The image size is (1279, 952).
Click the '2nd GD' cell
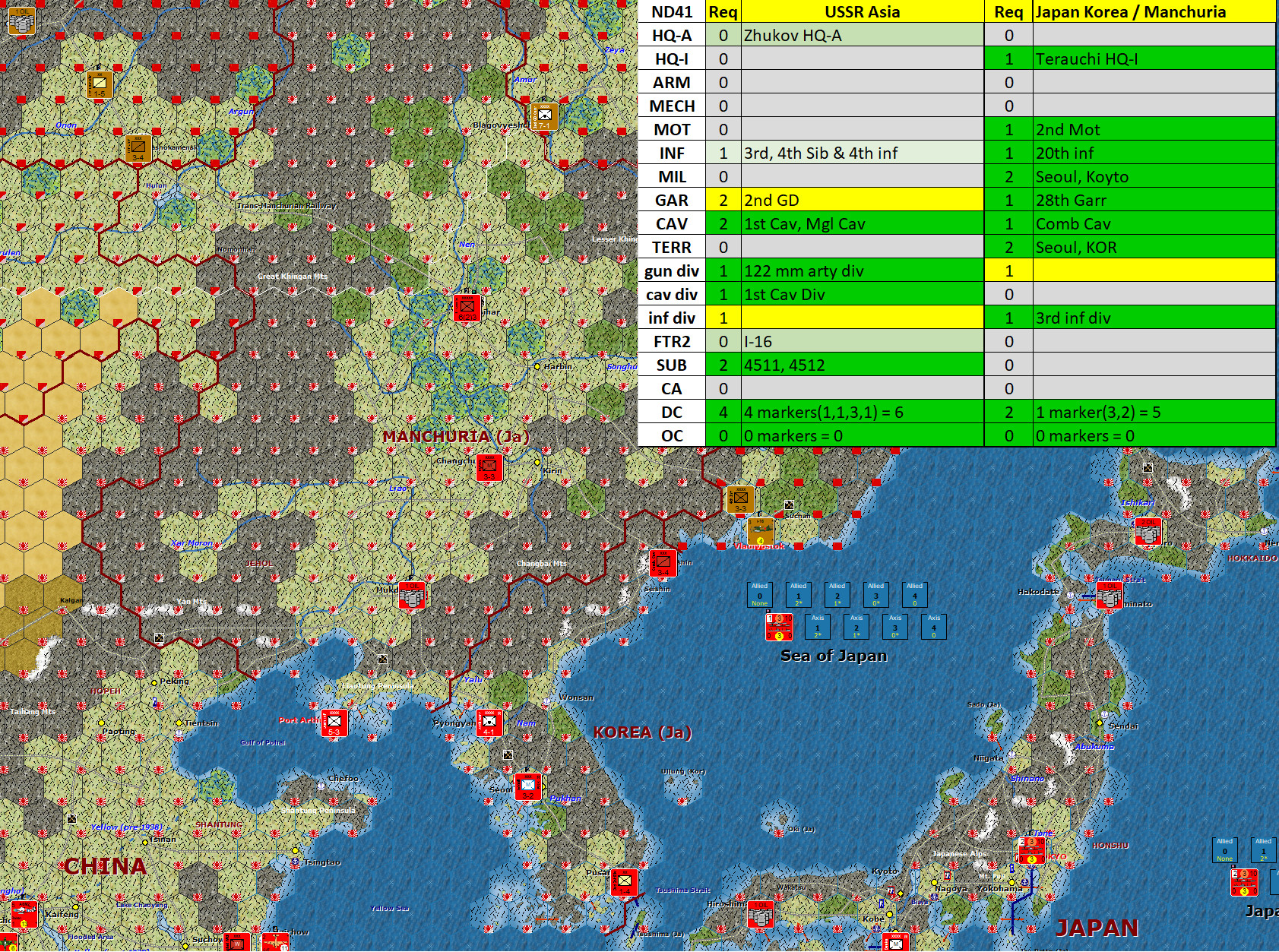pyautogui.click(x=863, y=200)
